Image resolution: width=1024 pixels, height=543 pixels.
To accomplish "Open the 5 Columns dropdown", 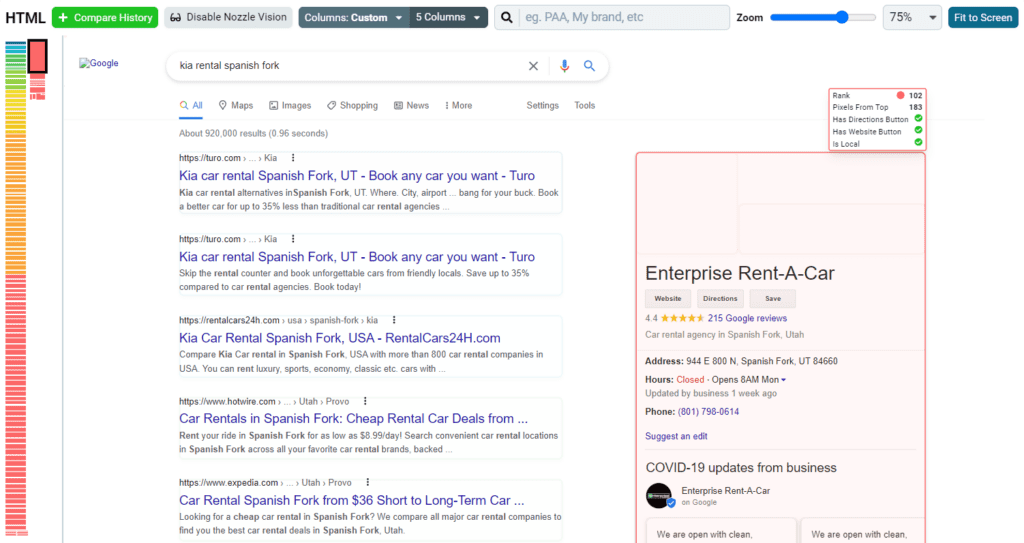I will pyautogui.click(x=448, y=18).
